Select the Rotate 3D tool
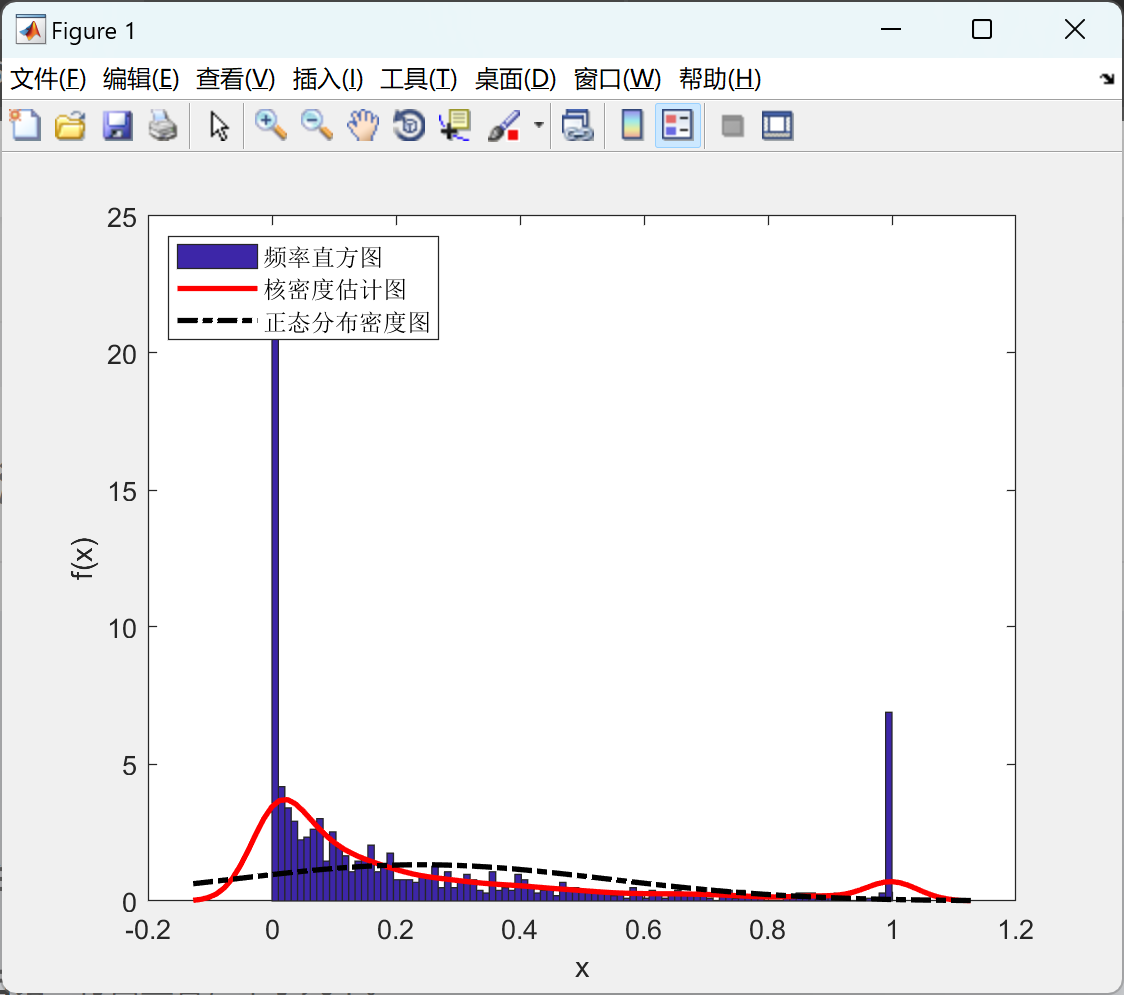Image resolution: width=1124 pixels, height=995 pixels. coord(409,125)
